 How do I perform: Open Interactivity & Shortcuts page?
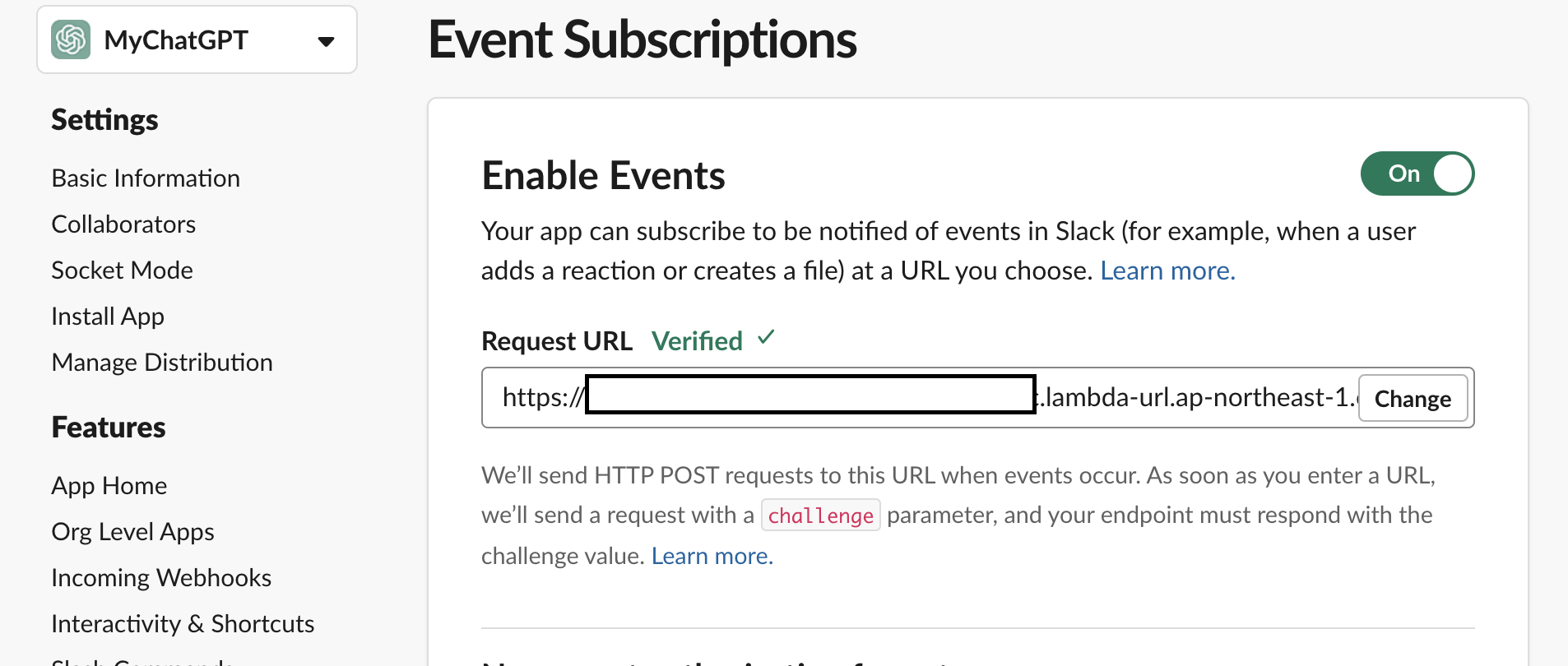pyautogui.click(x=183, y=624)
